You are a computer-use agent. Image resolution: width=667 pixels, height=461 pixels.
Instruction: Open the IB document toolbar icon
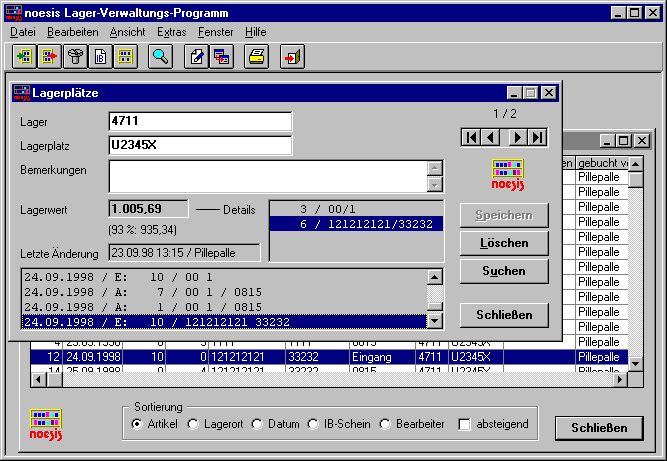(100, 57)
